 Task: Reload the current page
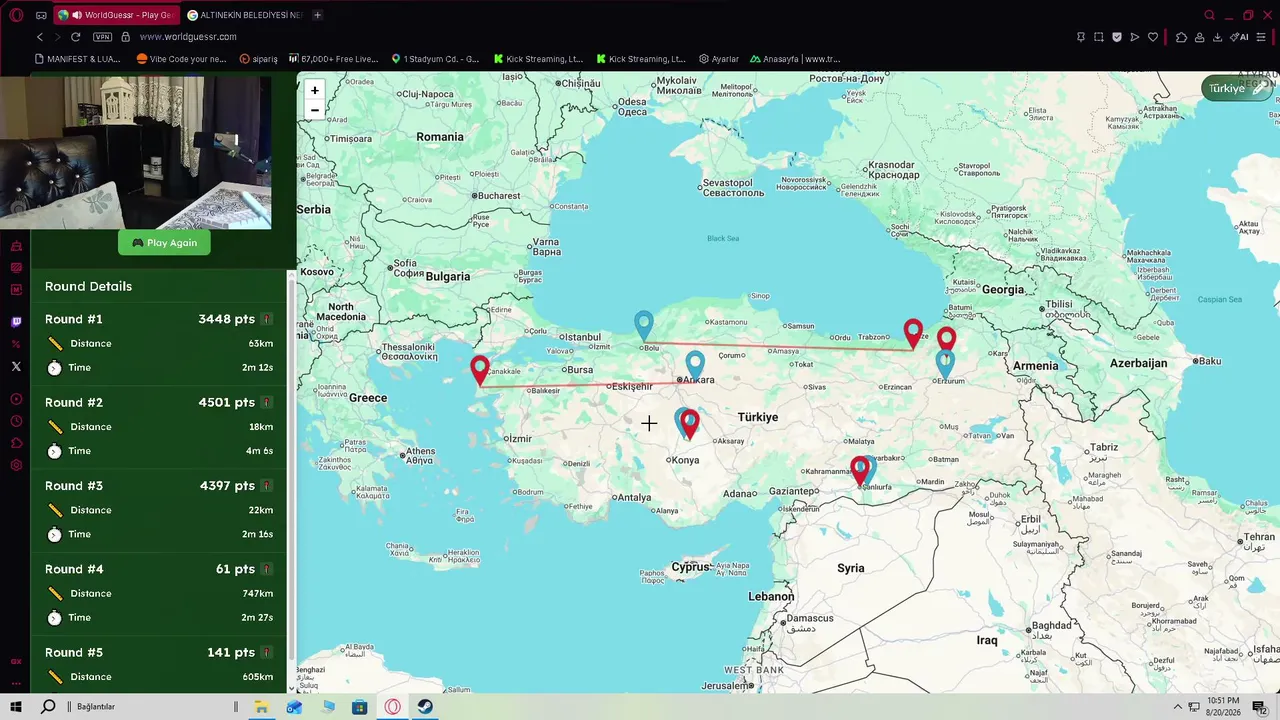(x=76, y=37)
